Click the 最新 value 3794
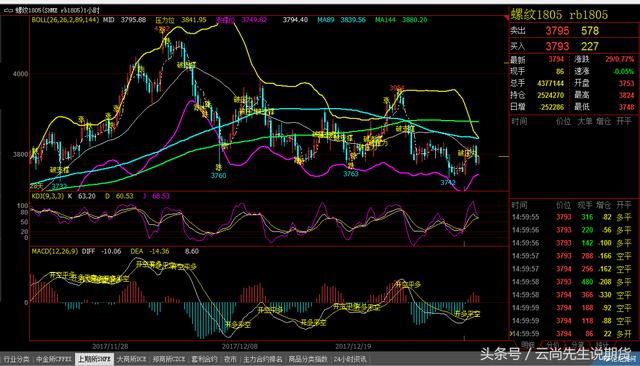The height and width of the screenshot is (366, 640). pyautogui.click(x=556, y=60)
